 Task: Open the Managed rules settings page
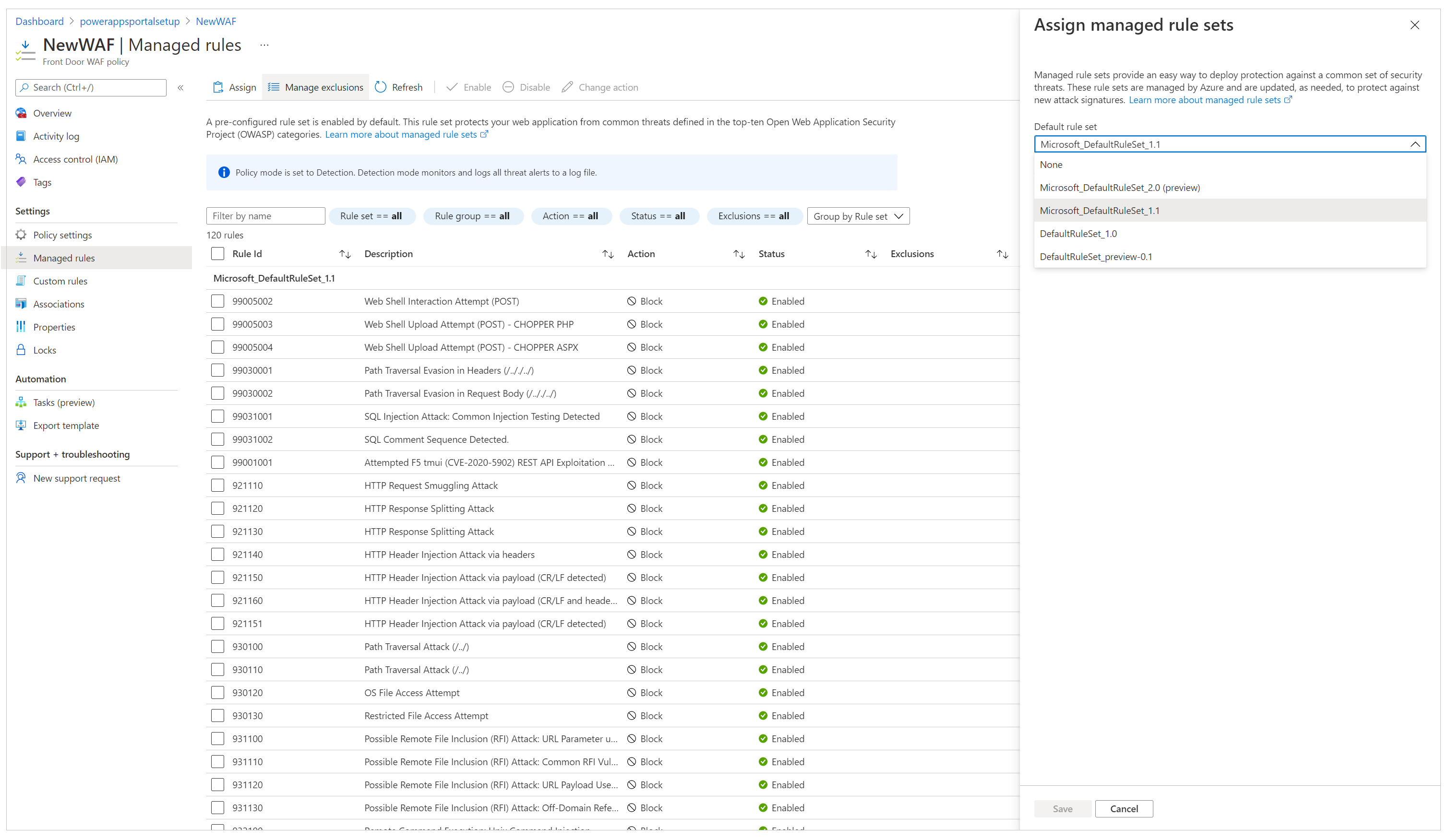click(63, 257)
